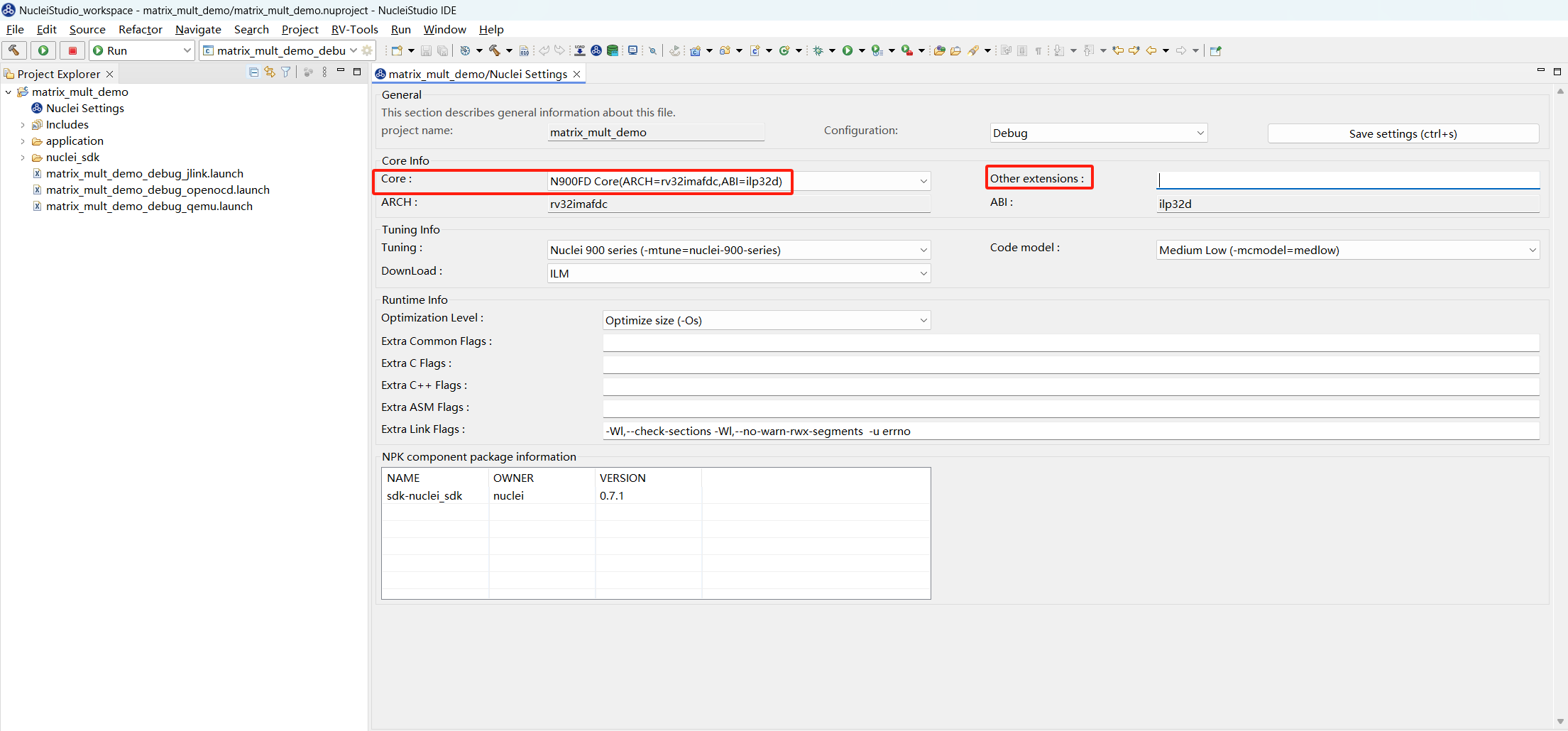Click Link with Editor in Project Explorer
1568x731 pixels.
(x=270, y=72)
